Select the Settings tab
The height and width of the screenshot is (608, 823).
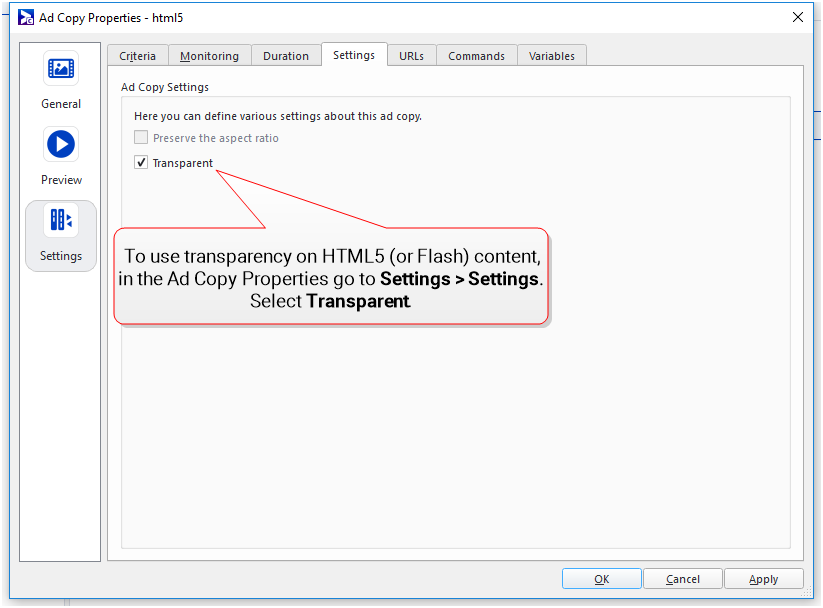354,55
